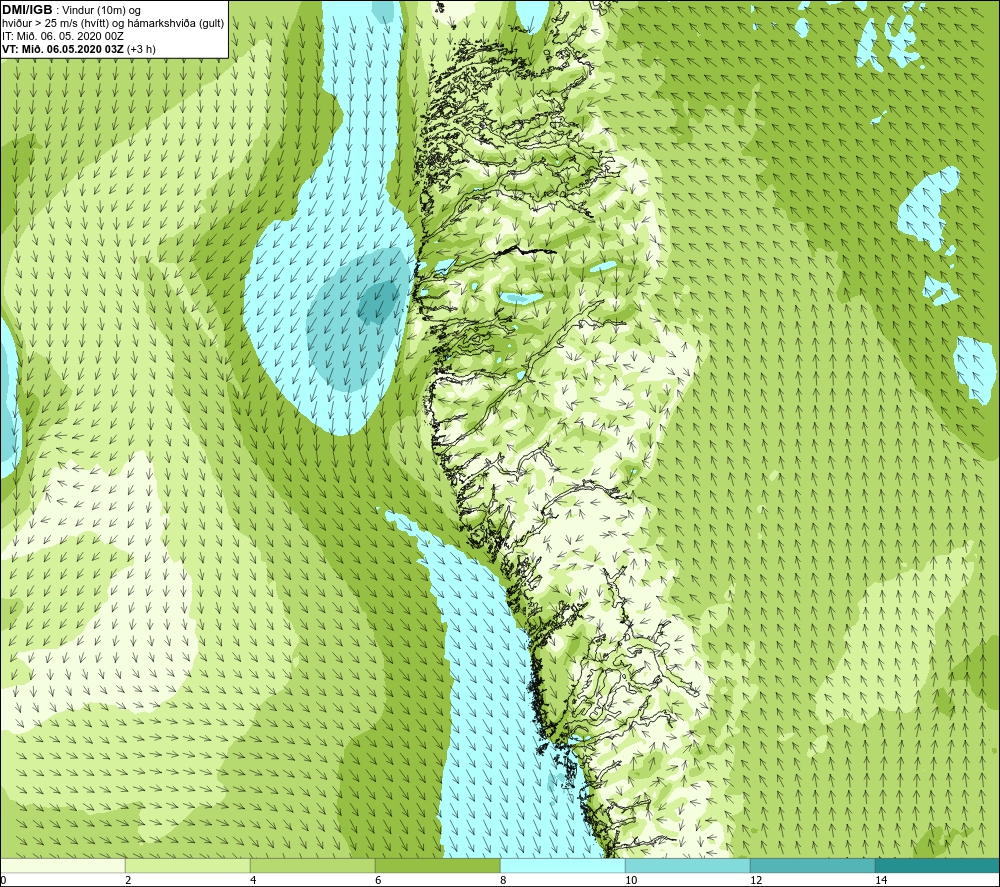Click the legend scale label "0"
The width and height of the screenshot is (1000, 887).
point(3,880)
